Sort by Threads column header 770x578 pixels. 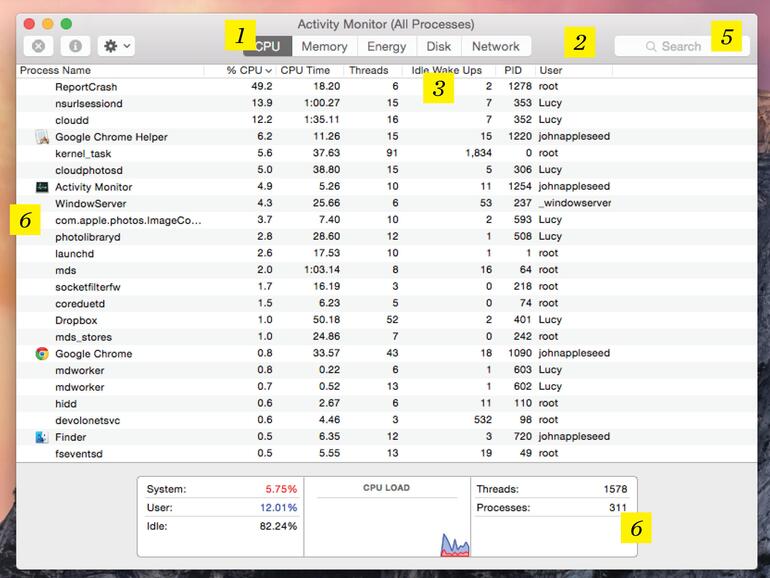[x=369, y=71]
